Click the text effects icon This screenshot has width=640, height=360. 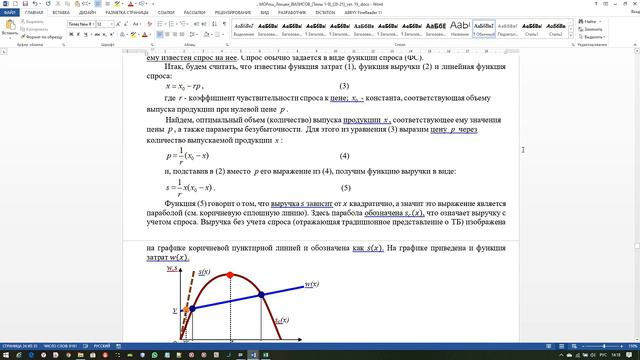point(123,35)
